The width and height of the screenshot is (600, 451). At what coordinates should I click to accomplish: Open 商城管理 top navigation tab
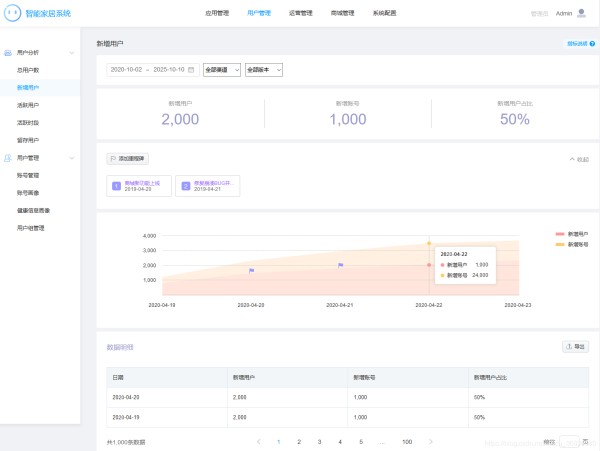coord(342,13)
